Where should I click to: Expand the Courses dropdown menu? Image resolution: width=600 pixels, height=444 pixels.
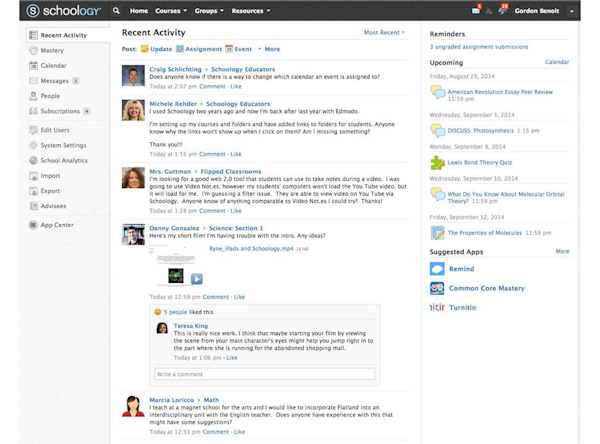coord(171,11)
